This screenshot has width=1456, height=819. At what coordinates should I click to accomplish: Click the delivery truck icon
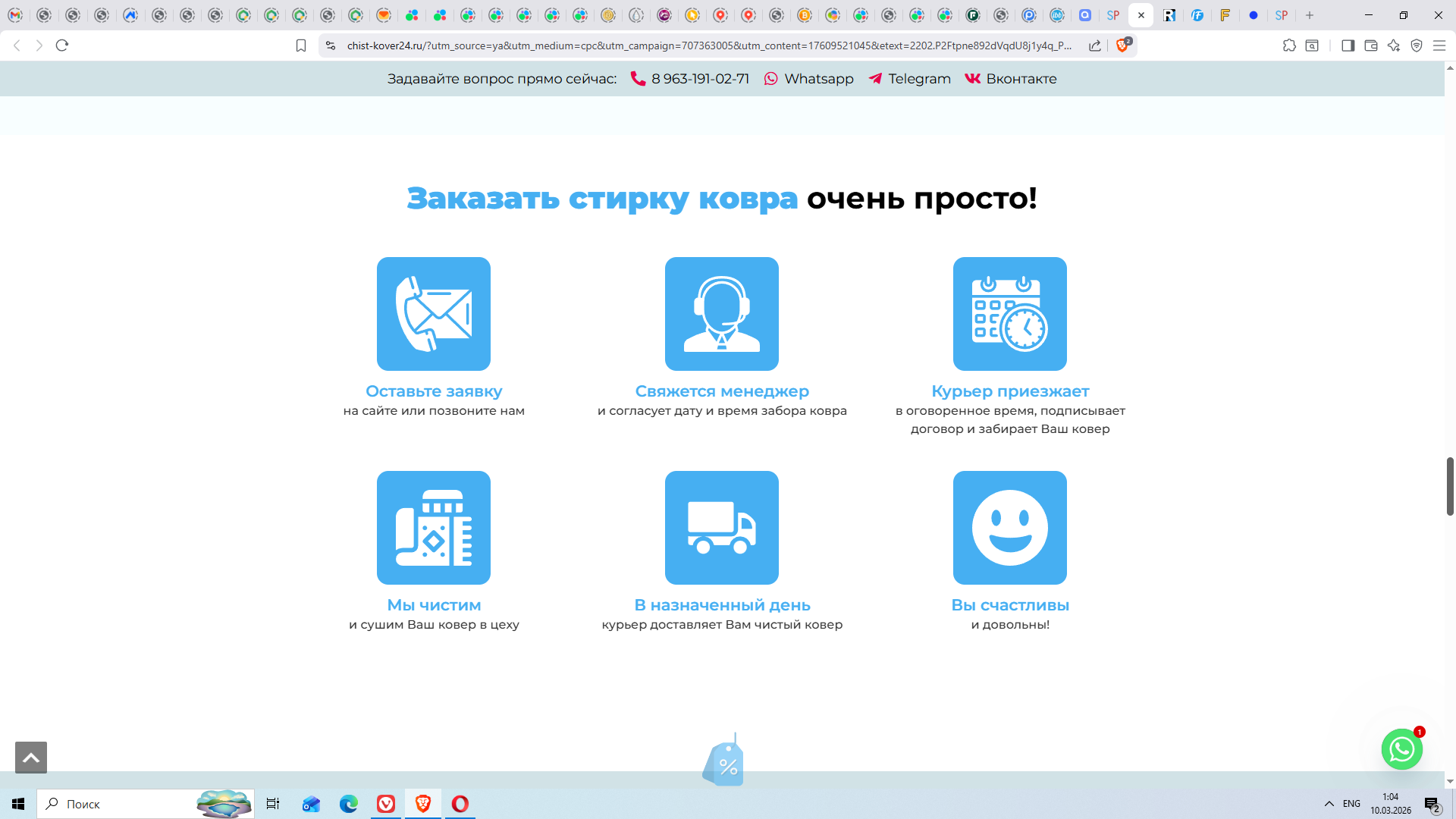tap(722, 528)
